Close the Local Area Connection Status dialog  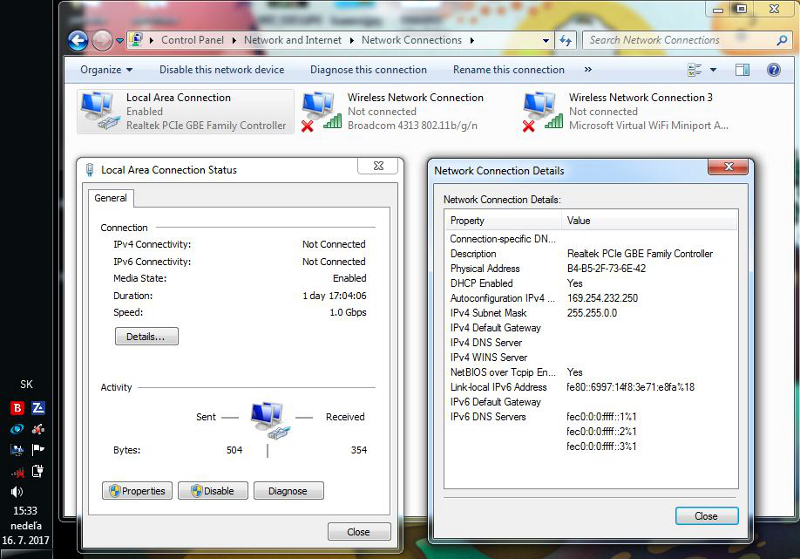click(x=359, y=532)
